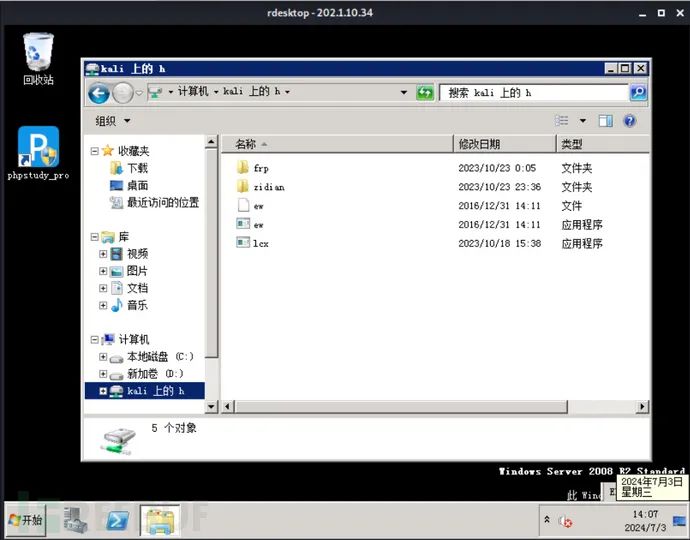Change view using the view layout icon
Viewport: 690px width, 540px height.
tap(562, 121)
